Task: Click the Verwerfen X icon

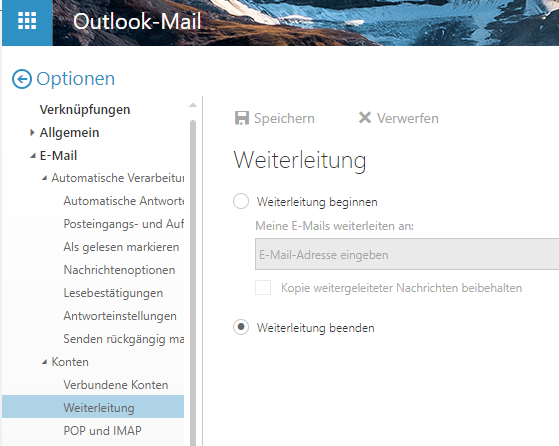Action: pos(365,118)
